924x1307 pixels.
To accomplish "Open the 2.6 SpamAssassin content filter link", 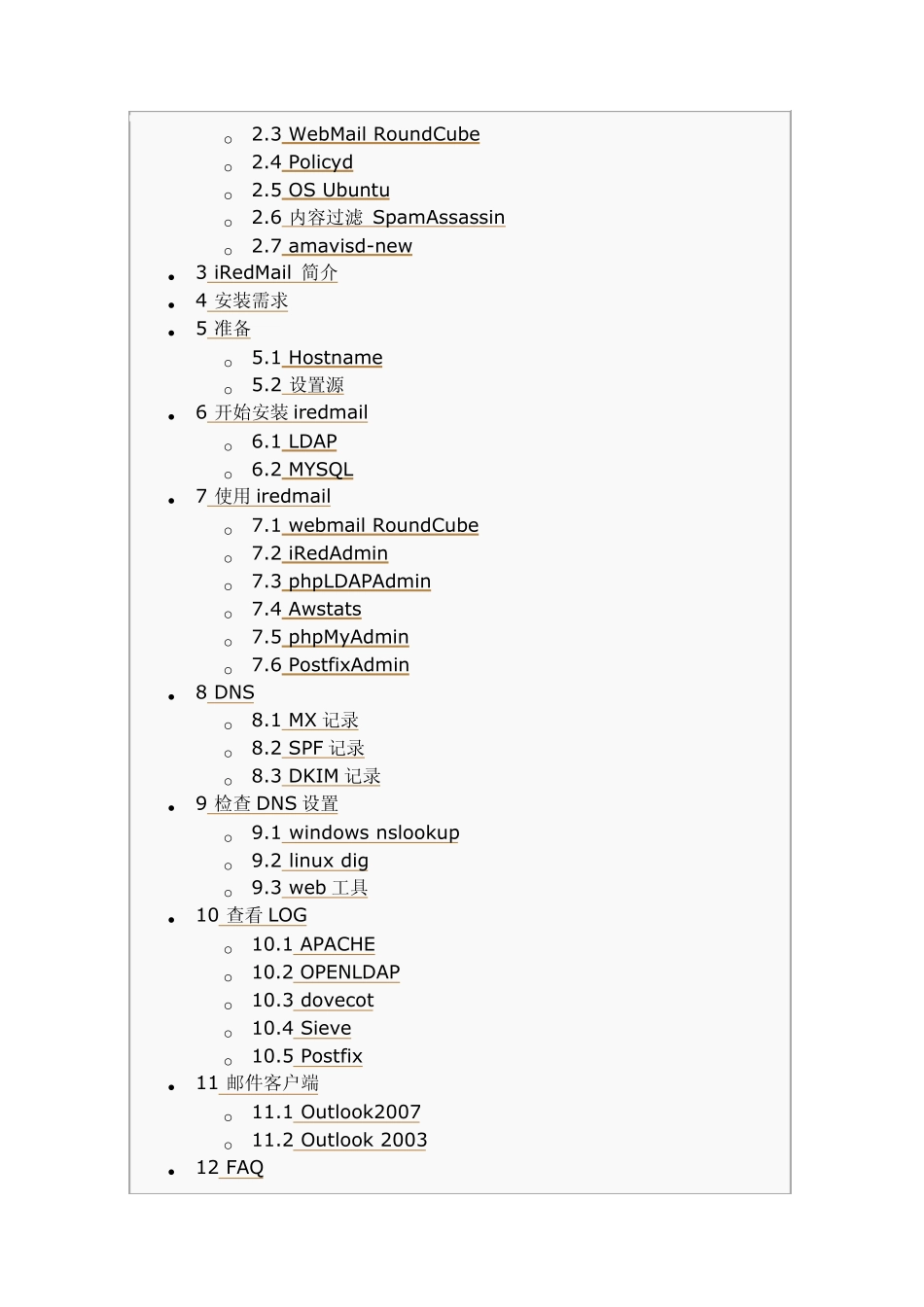I will click(378, 218).
